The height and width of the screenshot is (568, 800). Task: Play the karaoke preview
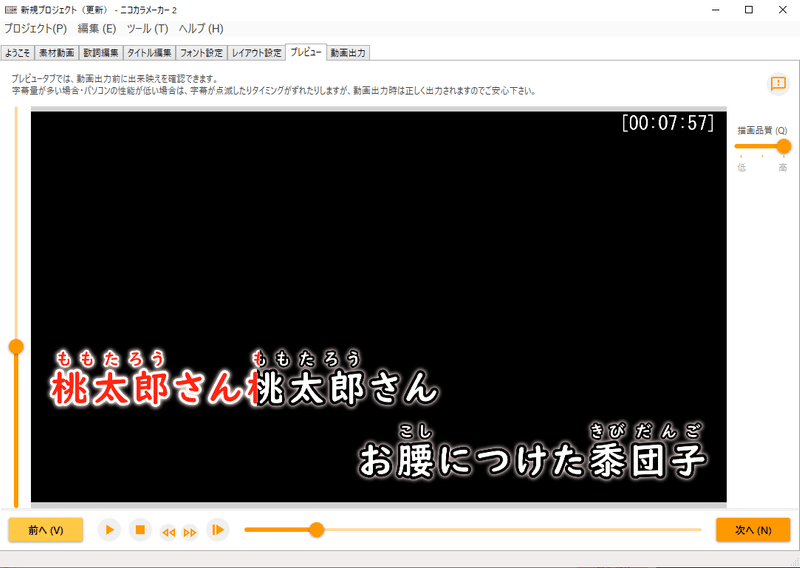[109, 530]
